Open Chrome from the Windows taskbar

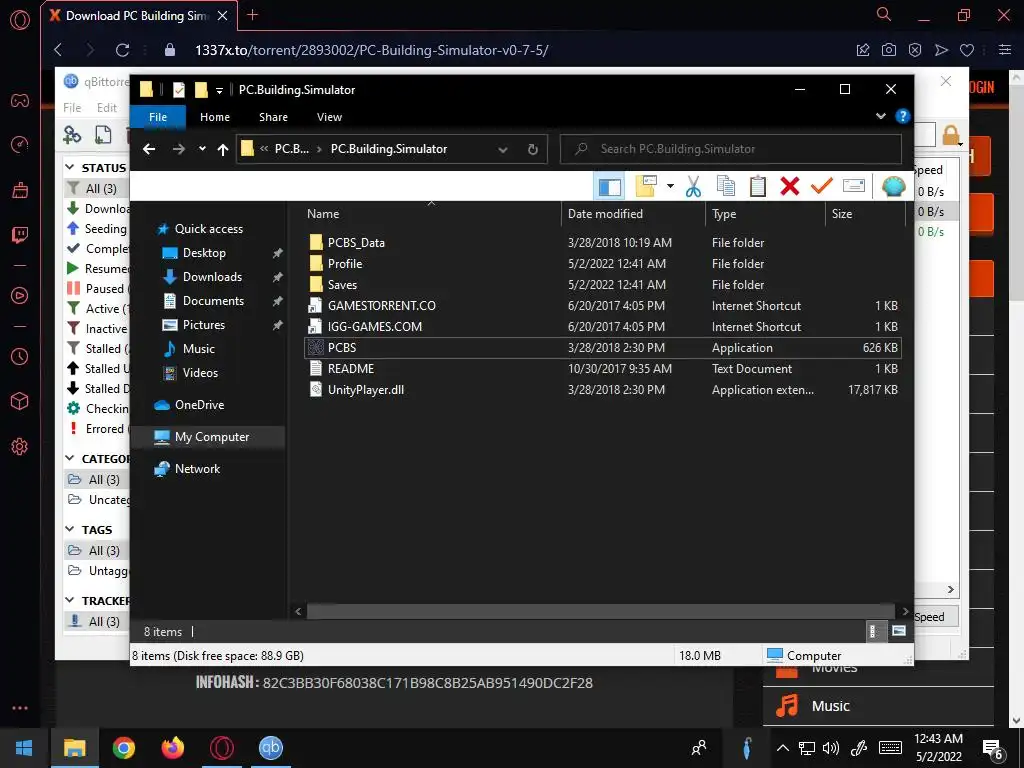pos(123,748)
